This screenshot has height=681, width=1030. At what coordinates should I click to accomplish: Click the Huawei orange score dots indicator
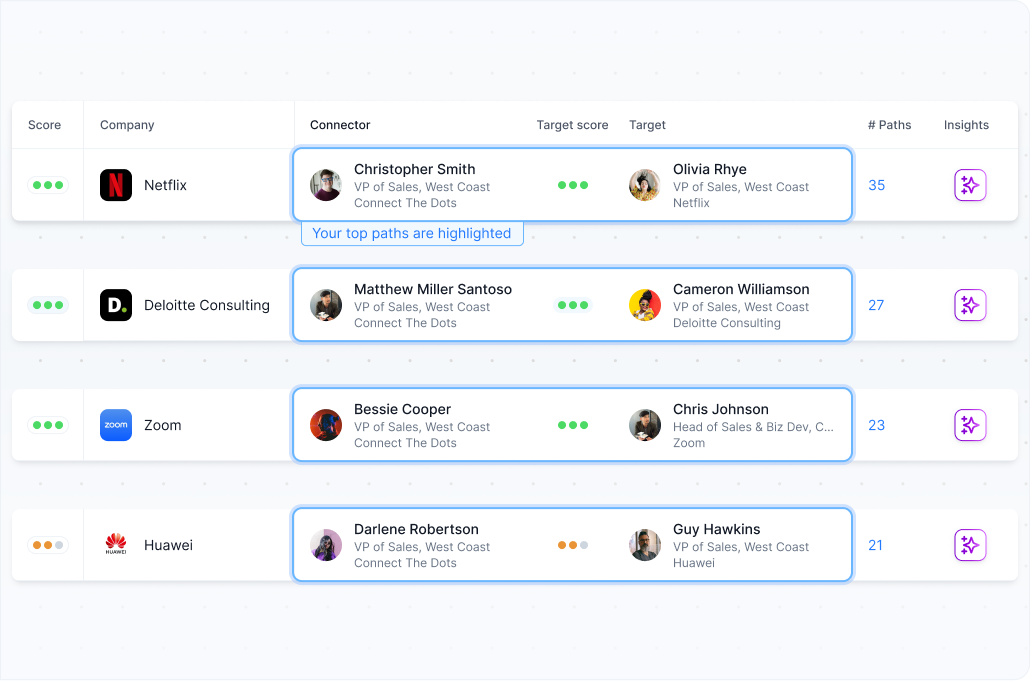tap(47, 545)
